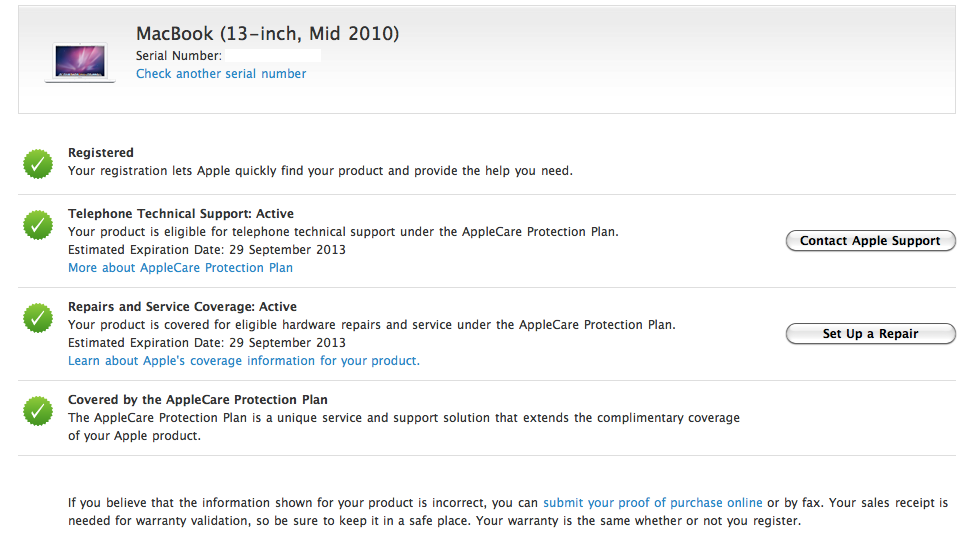Open More about AppleCare Protection Plan link
Image resolution: width=970 pixels, height=549 pixels.
pyautogui.click(x=180, y=268)
